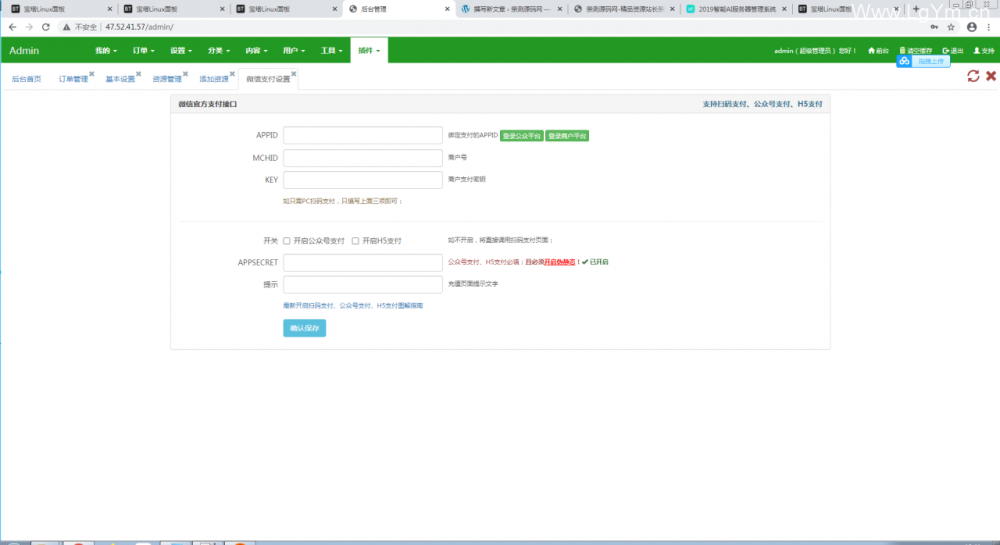Click the not-secure warning icon
The width and height of the screenshot is (1000, 545).
click(x=66, y=27)
